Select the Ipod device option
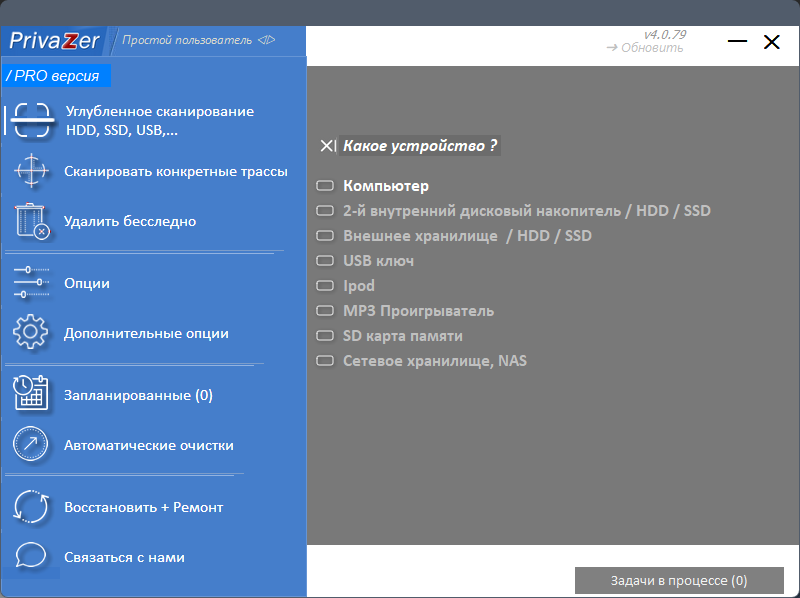The width and height of the screenshot is (800, 598). click(x=345, y=286)
